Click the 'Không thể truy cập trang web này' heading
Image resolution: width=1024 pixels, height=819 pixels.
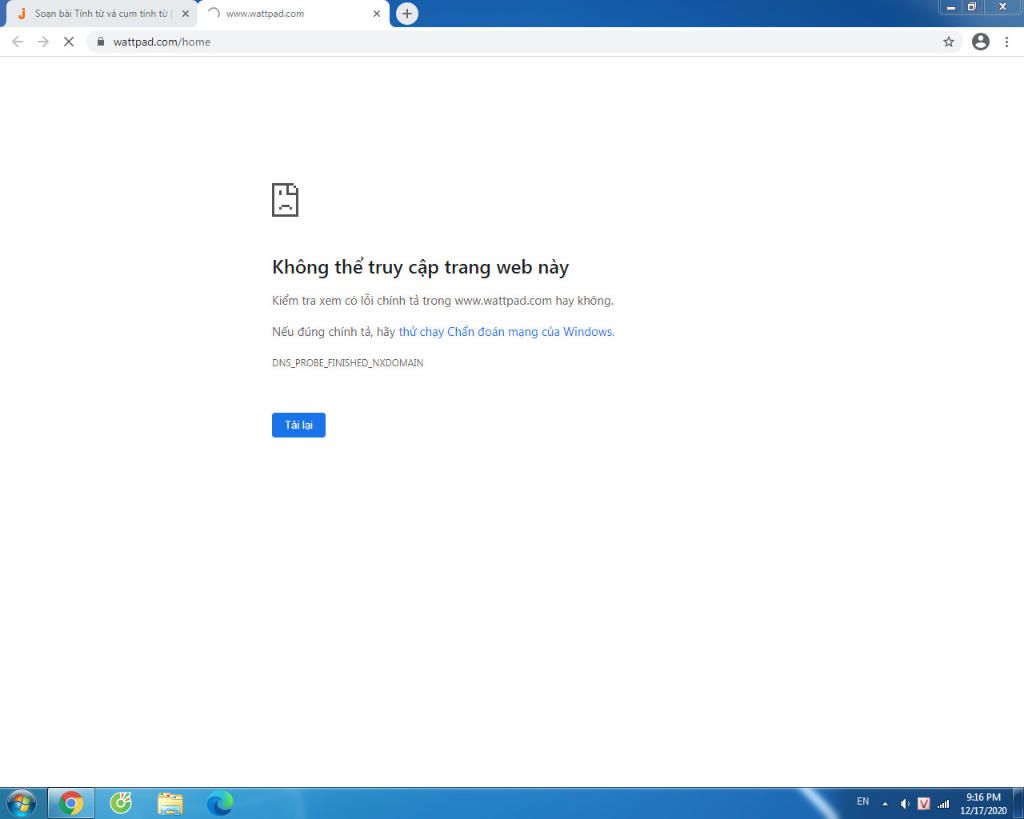point(421,267)
